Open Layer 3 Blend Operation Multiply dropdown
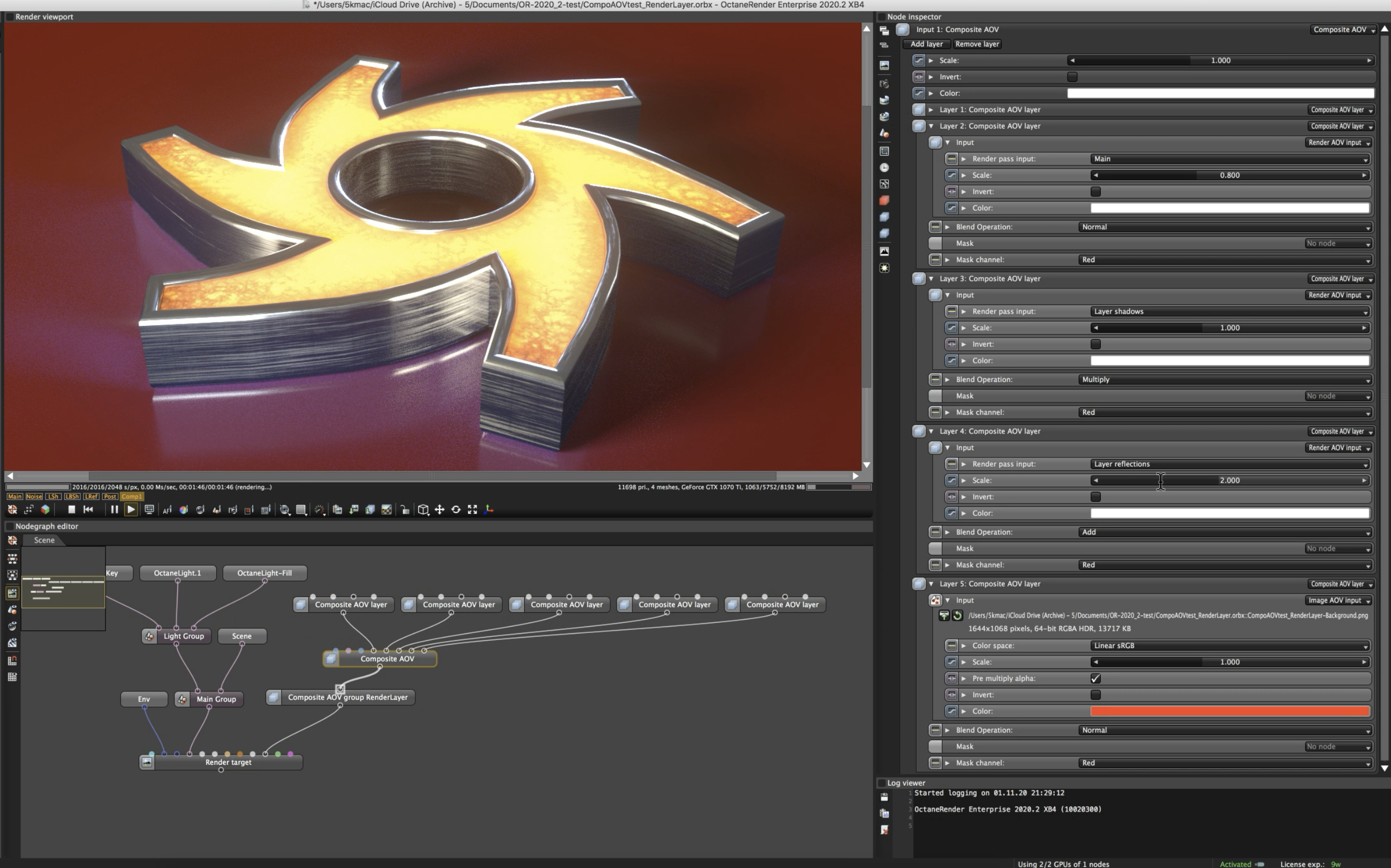 [1224, 379]
